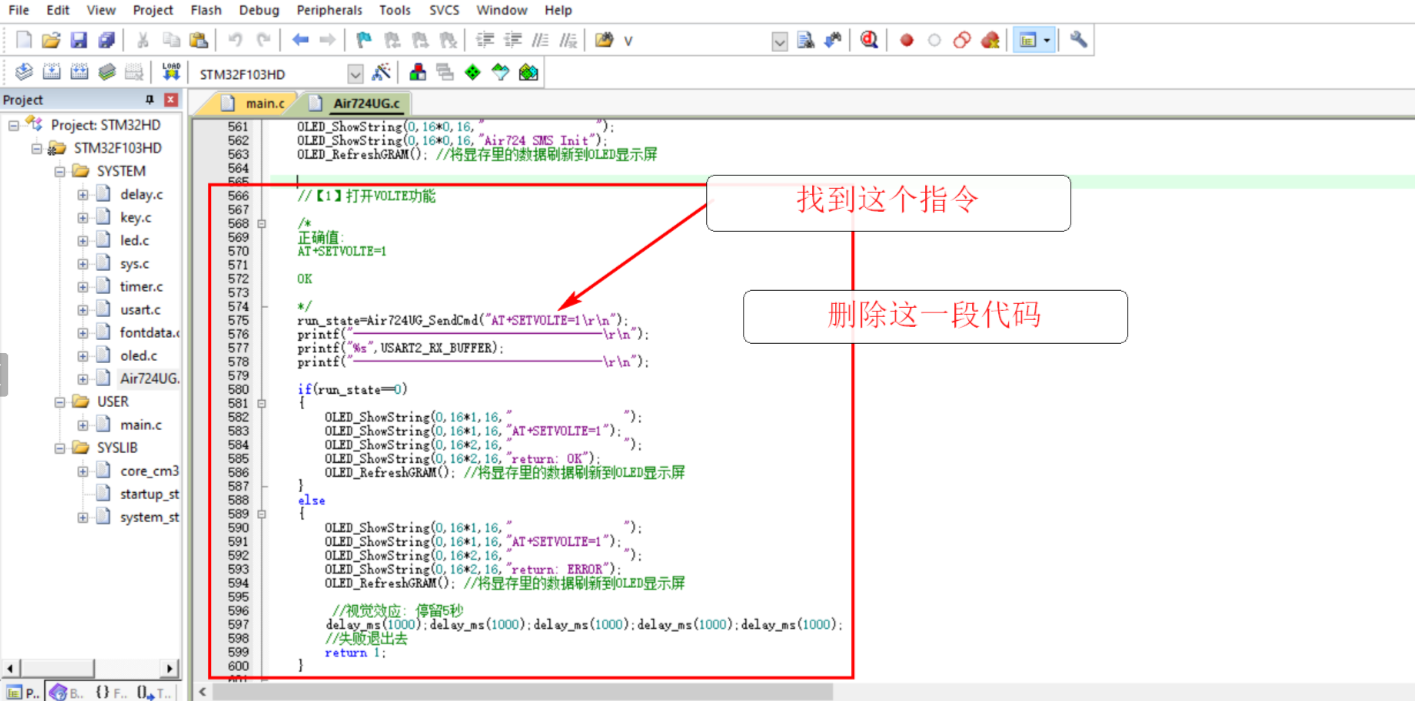The height and width of the screenshot is (701, 1415).
Task: Open the Project menu
Action: point(153,10)
